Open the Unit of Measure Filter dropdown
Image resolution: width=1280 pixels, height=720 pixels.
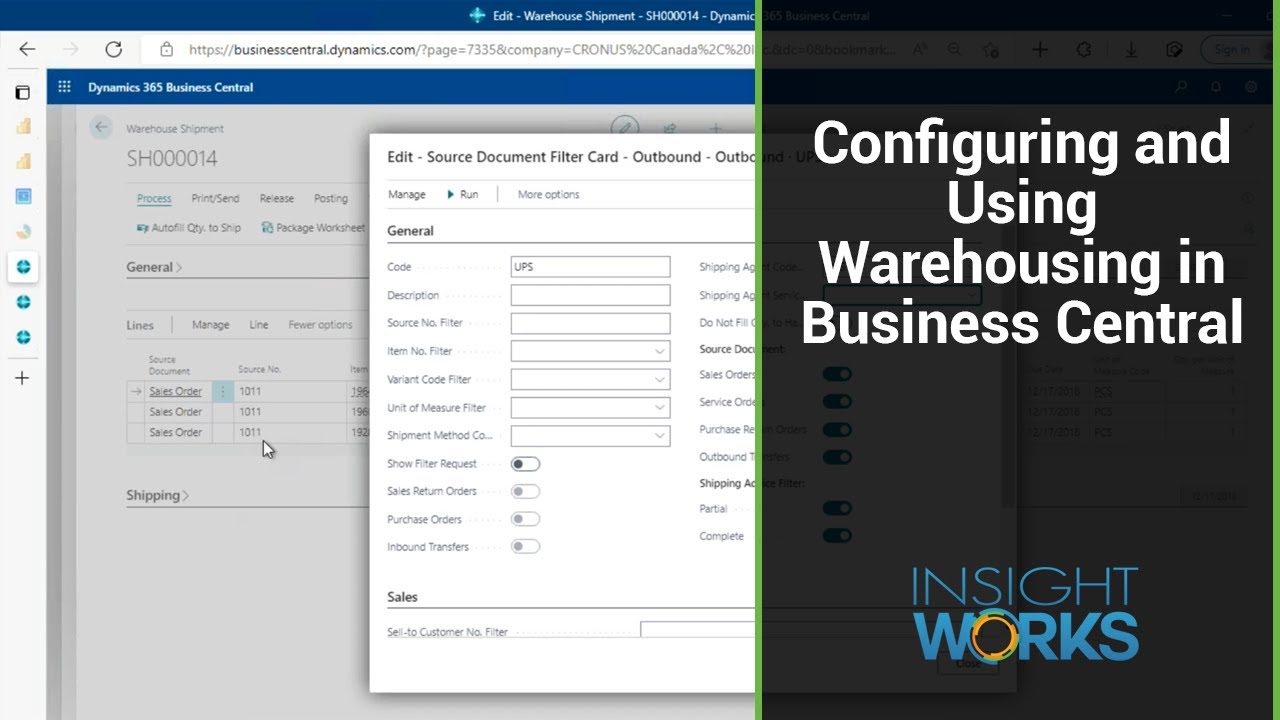coord(660,408)
